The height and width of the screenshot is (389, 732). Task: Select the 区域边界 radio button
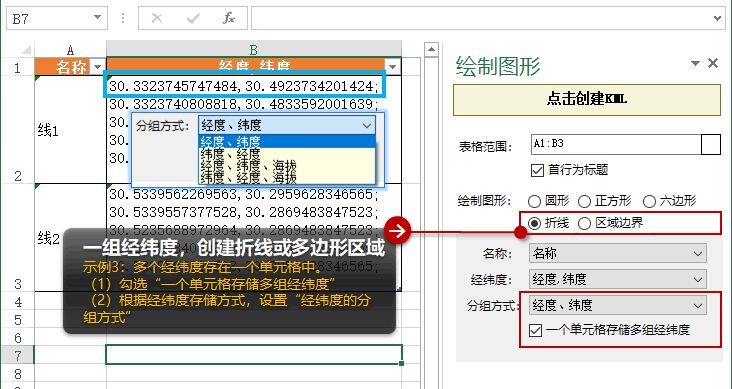coord(584,223)
